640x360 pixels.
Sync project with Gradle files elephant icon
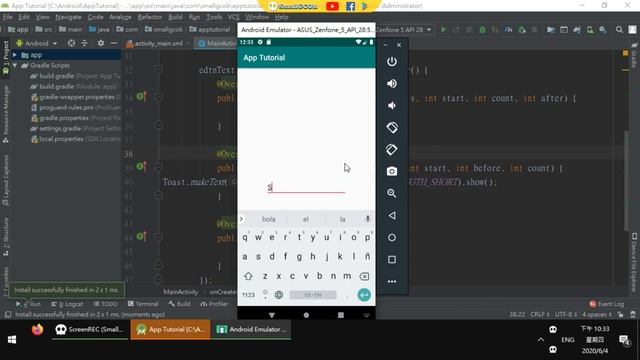(577, 30)
